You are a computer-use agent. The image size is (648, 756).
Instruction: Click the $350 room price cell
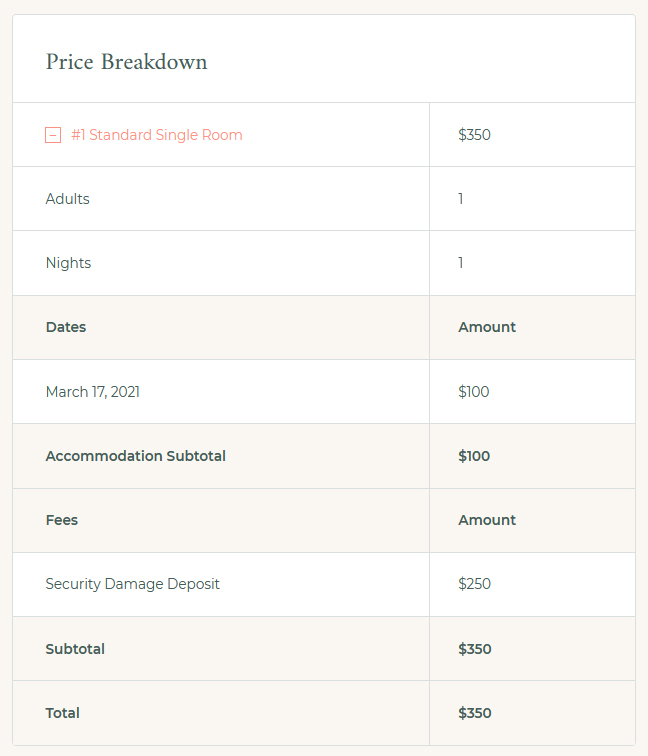(x=474, y=135)
